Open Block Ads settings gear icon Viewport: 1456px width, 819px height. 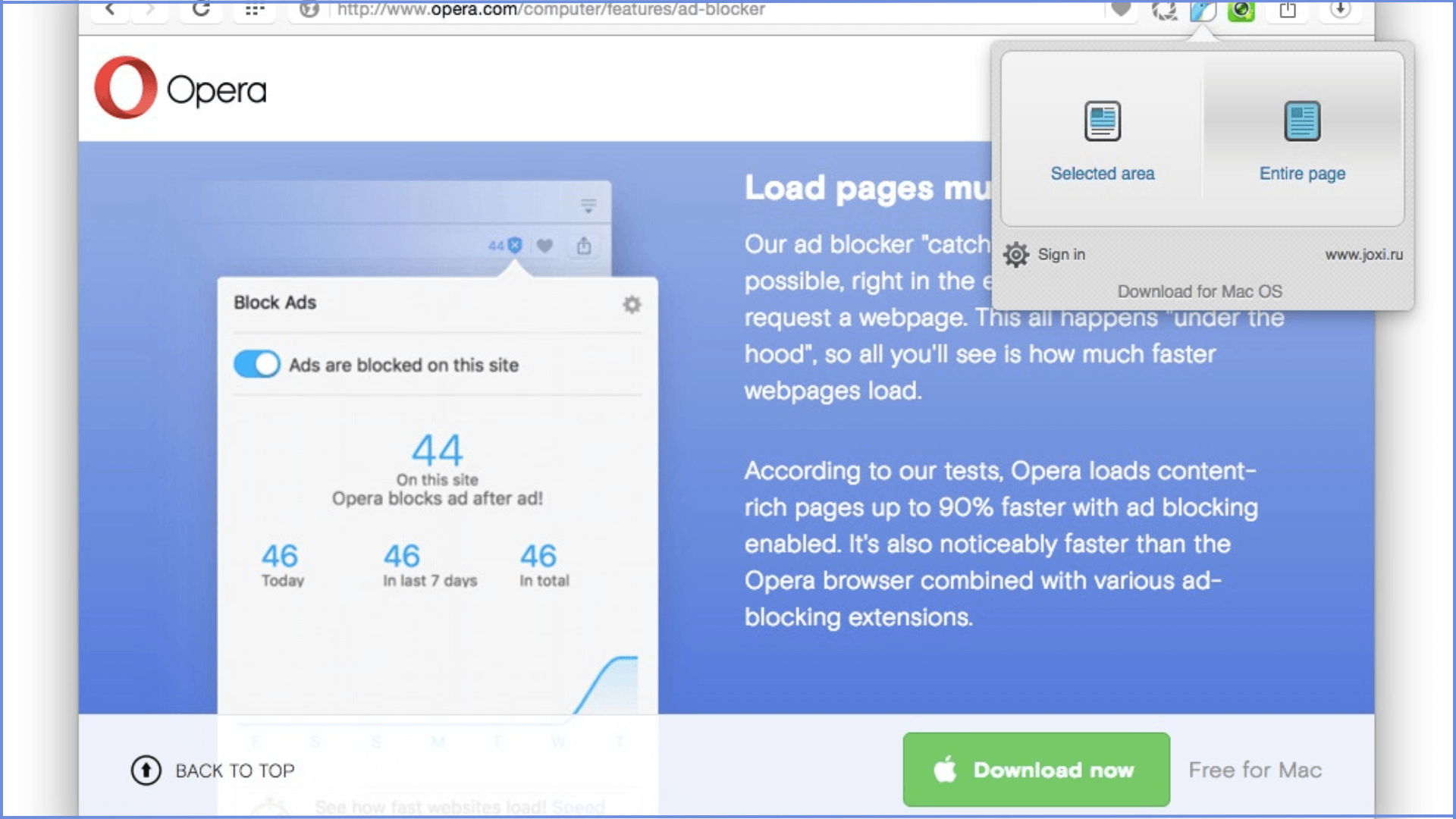point(632,304)
